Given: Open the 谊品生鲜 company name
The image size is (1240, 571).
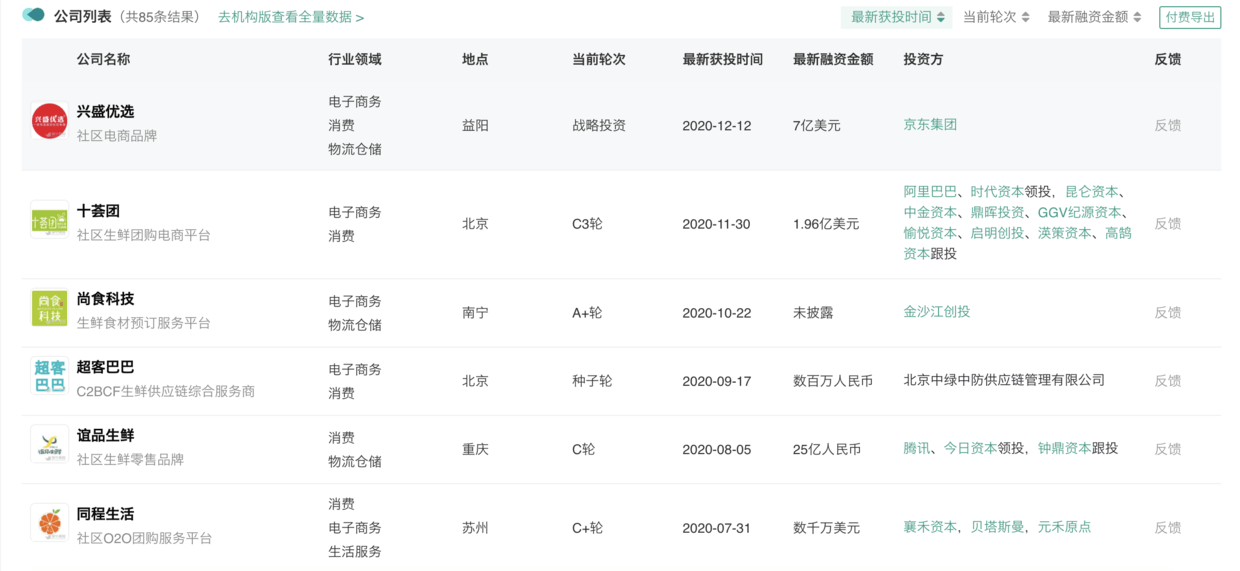Looking at the screenshot, I should point(105,436).
